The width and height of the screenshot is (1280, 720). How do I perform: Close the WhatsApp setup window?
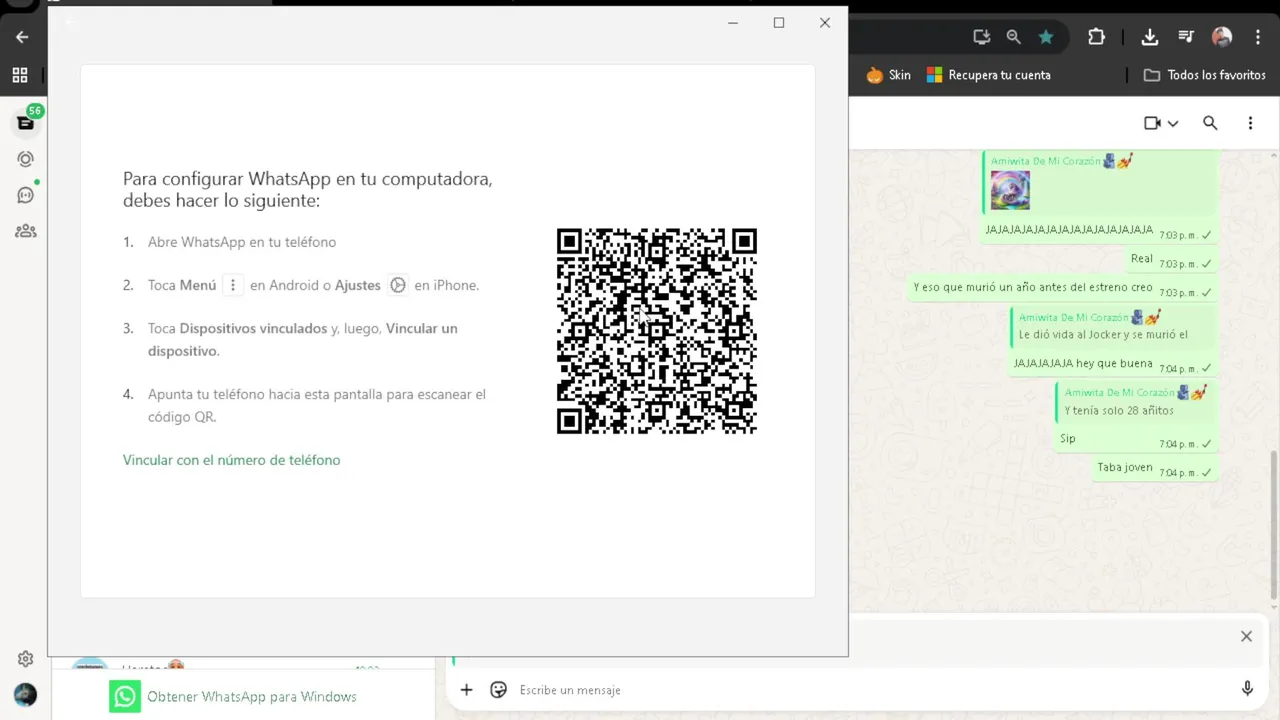tap(825, 23)
